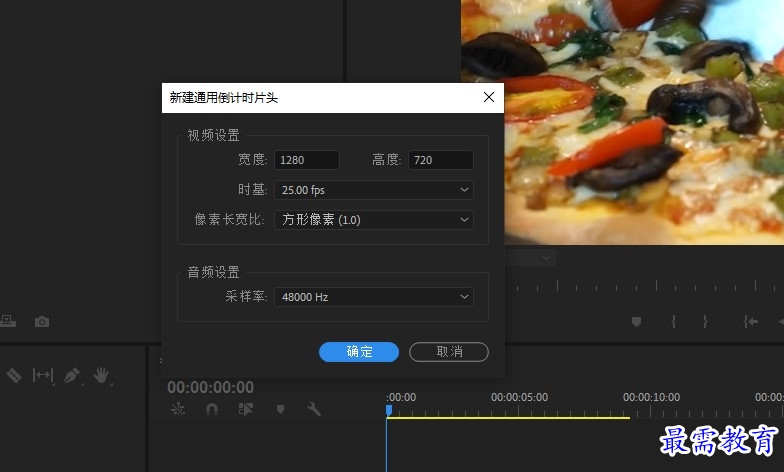Screen dimensions: 784x472
Task: Click the Export Frame camera icon
Action: [42, 322]
